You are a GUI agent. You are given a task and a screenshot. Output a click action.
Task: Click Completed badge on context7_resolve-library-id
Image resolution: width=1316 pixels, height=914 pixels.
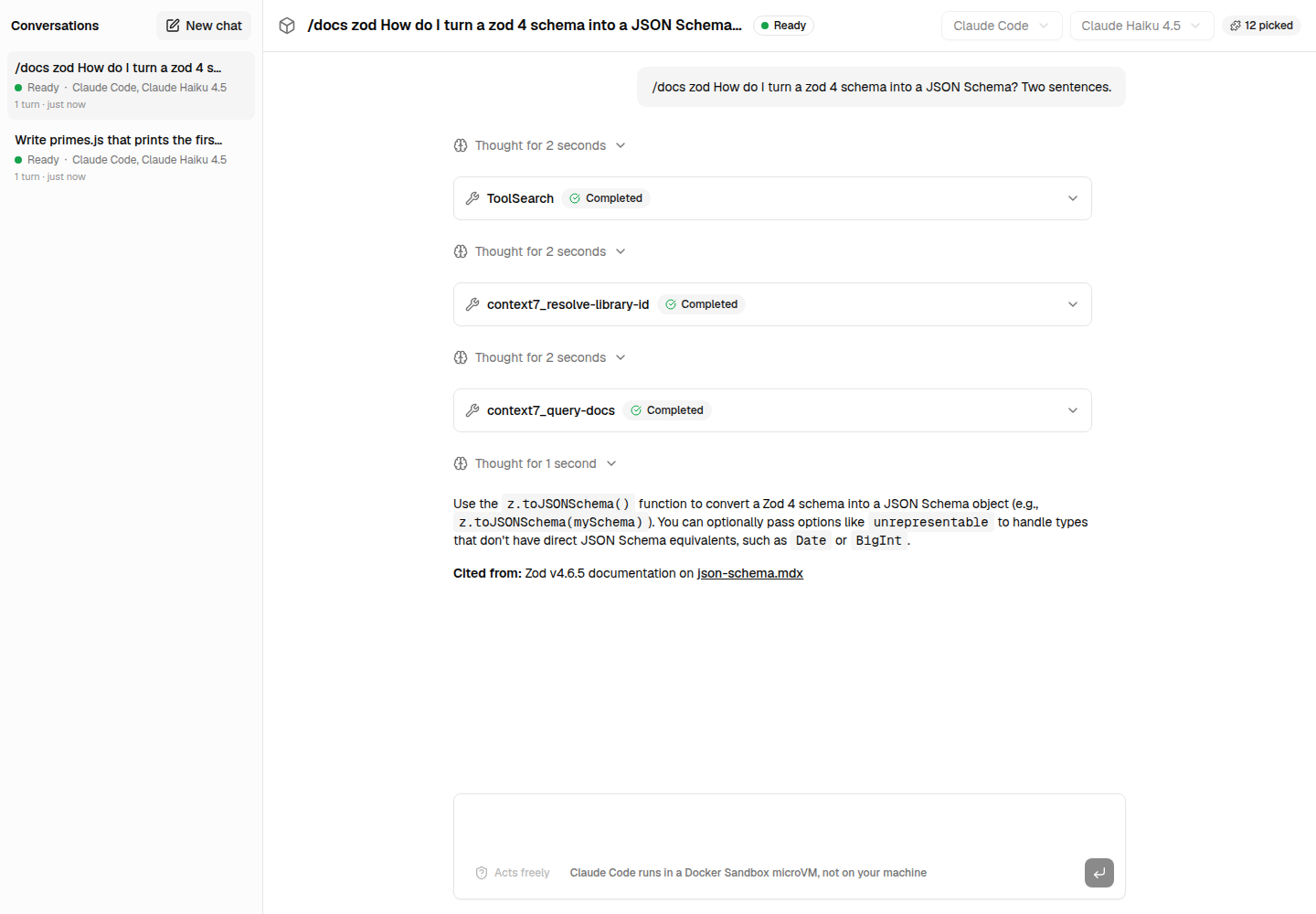click(x=701, y=304)
